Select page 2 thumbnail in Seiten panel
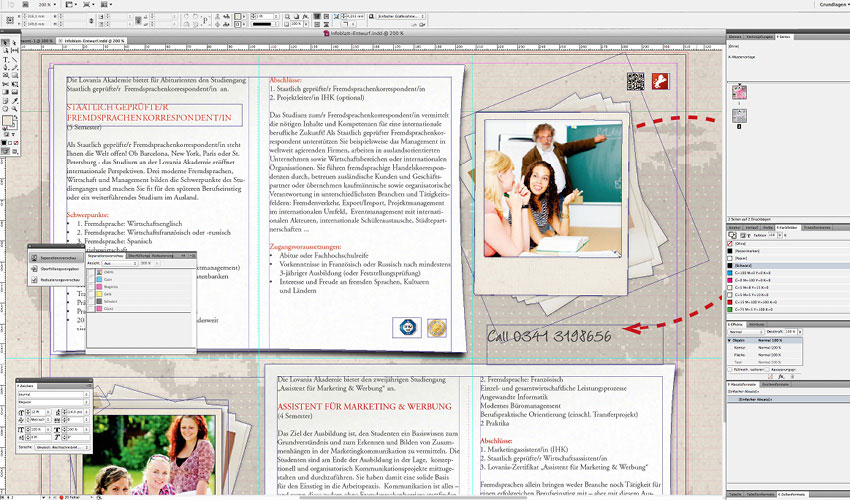This screenshot has height=500, width=850. [x=739, y=116]
